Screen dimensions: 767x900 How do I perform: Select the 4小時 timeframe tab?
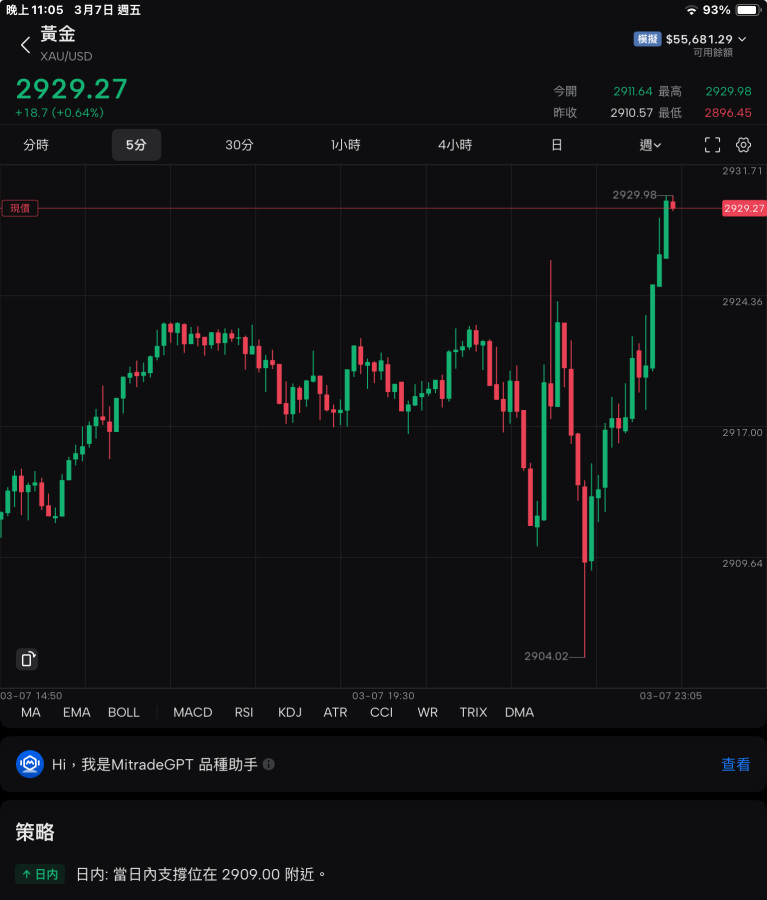pyautogui.click(x=455, y=145)
